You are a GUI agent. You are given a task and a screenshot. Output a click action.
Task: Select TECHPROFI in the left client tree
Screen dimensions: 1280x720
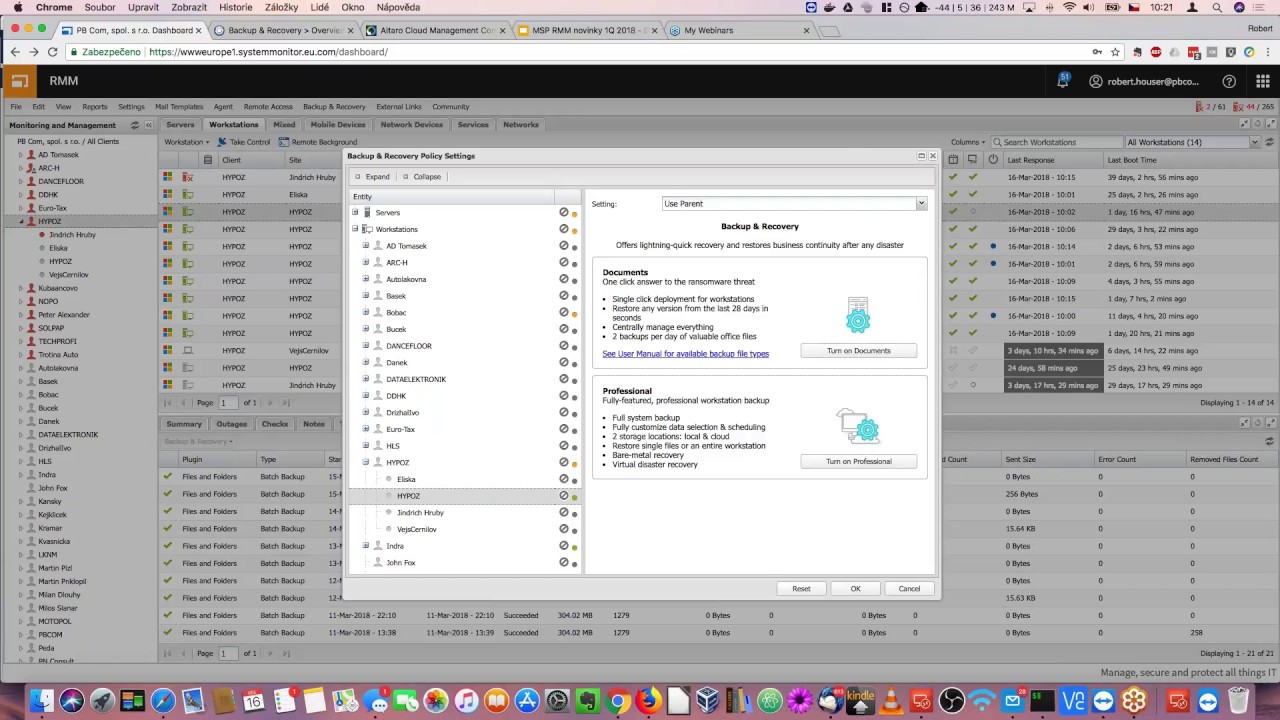pyautogui.click(x=57, y=341)
